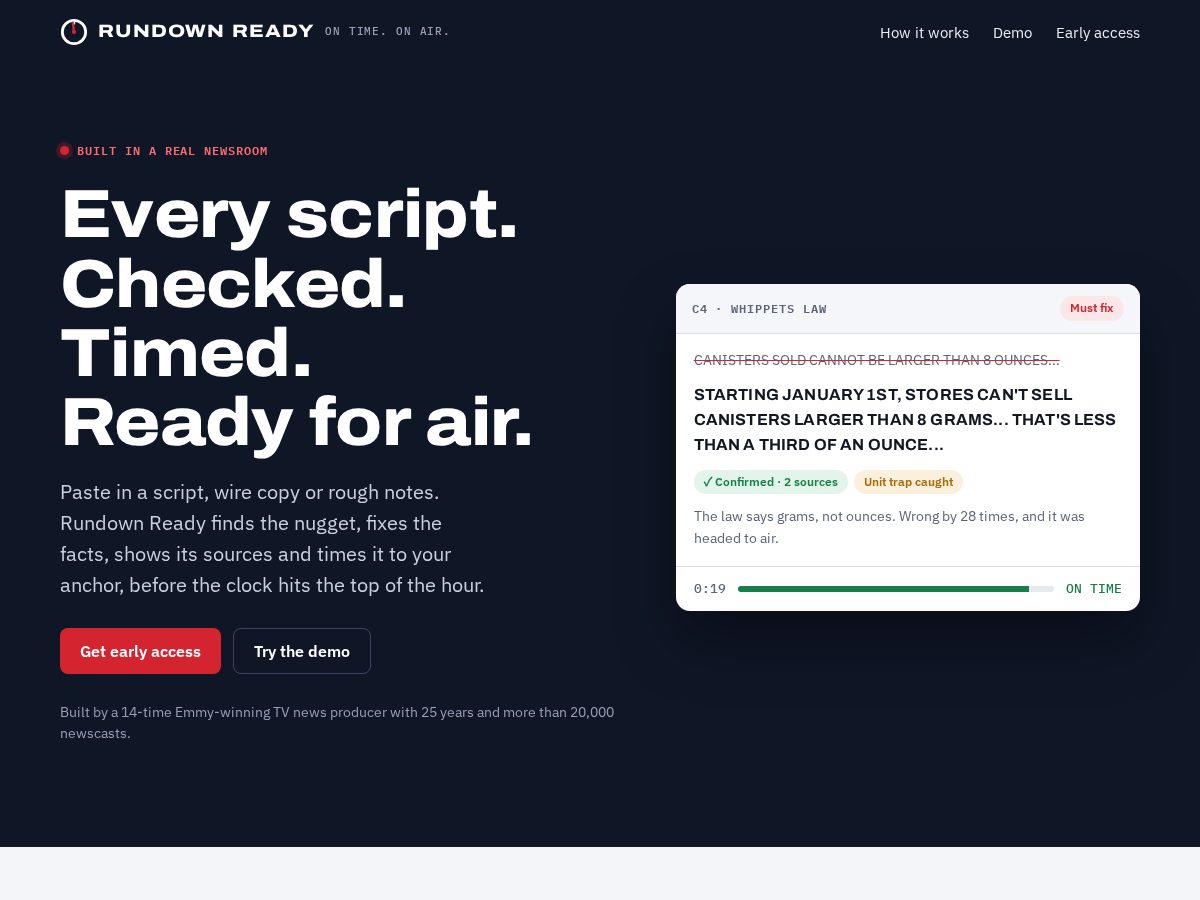Viewport: 1200px width, 900px height.
Task: Click the BUILT IN A REAL NEWSROOM label
Action: (x=172, y=151)
